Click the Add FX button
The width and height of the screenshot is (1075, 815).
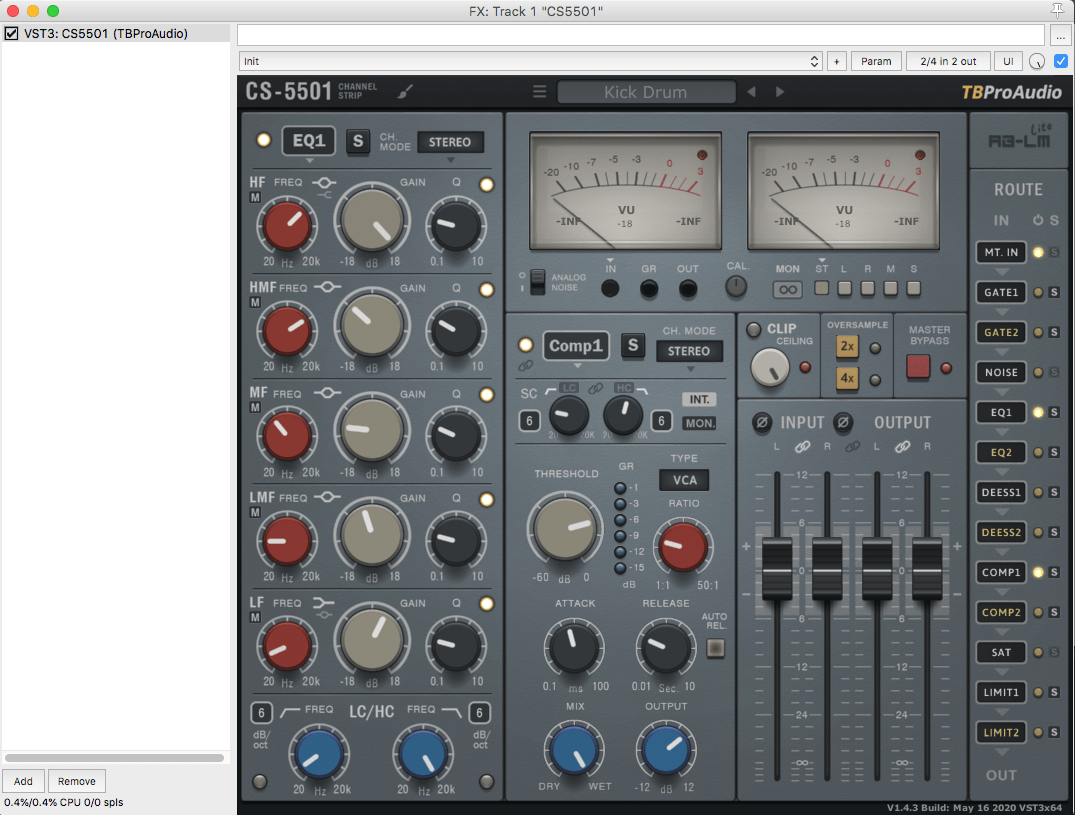coord(23,781)
